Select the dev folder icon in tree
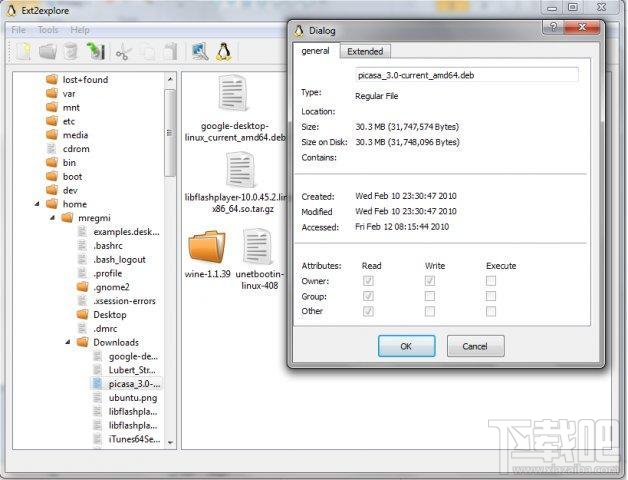Screen dimensions: 628x480 point(52,190)
